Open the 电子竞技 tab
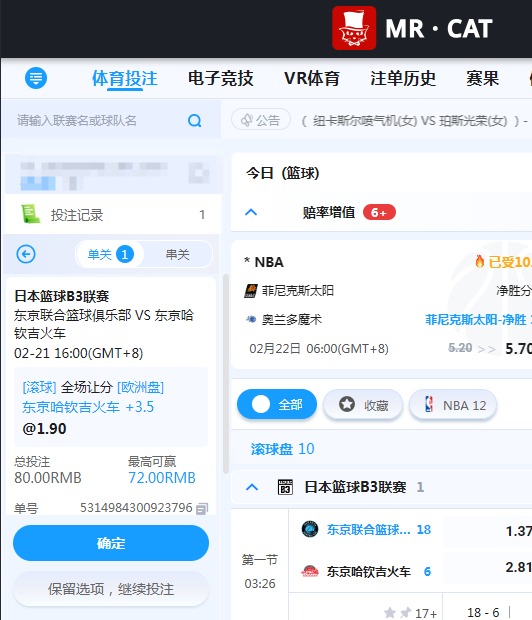 pos(221,78)
